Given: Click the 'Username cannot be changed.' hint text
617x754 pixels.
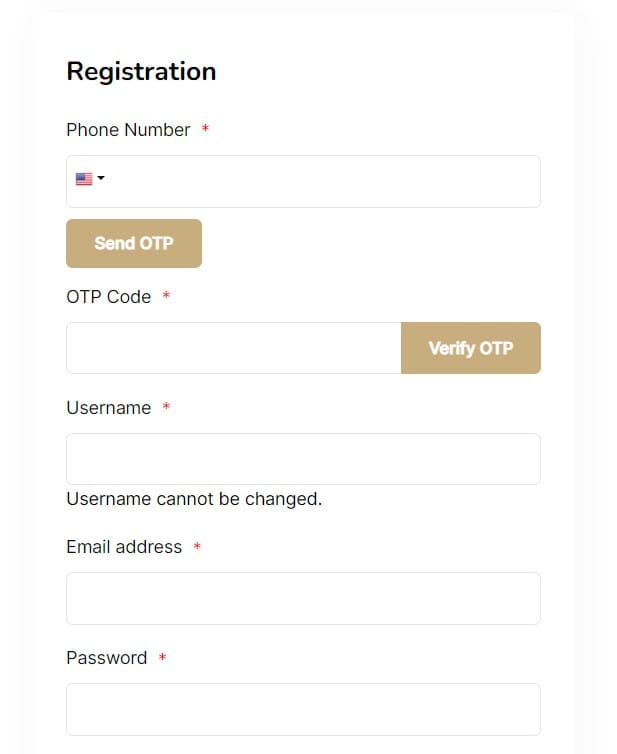Looking at the screenshot, I should click(194, 499).
